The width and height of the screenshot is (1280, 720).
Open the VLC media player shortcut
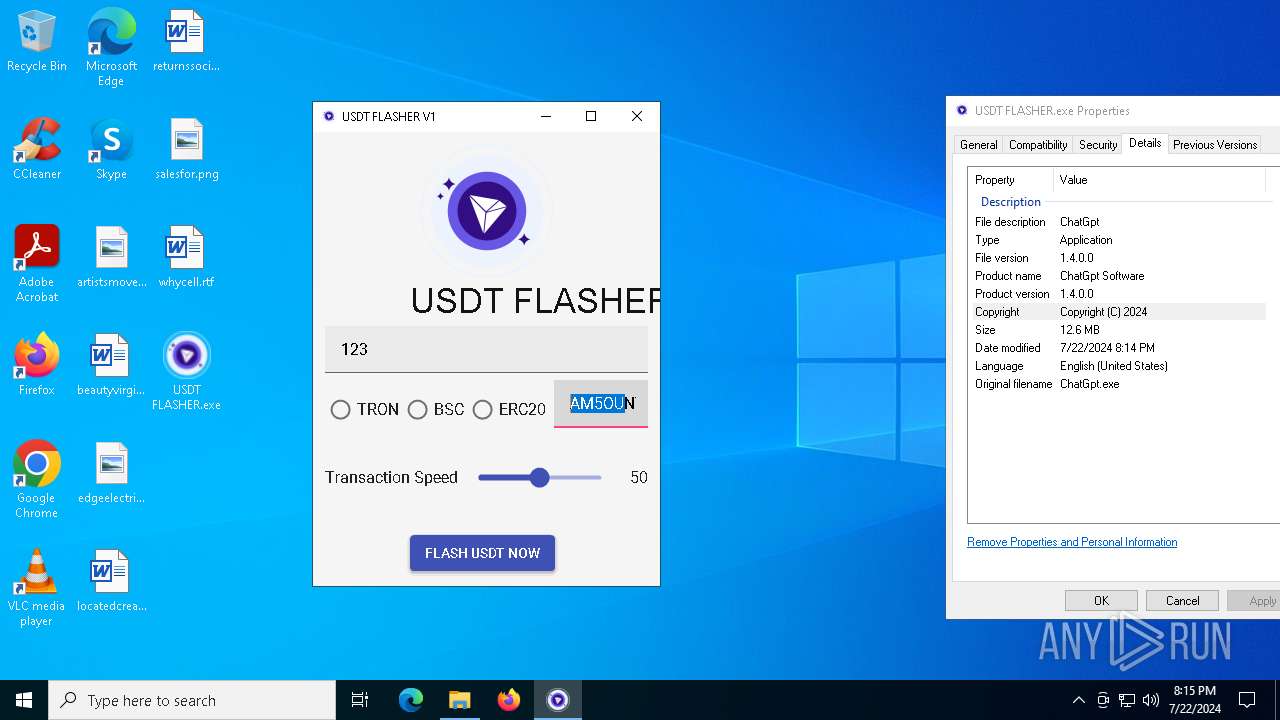coord(37,588)
